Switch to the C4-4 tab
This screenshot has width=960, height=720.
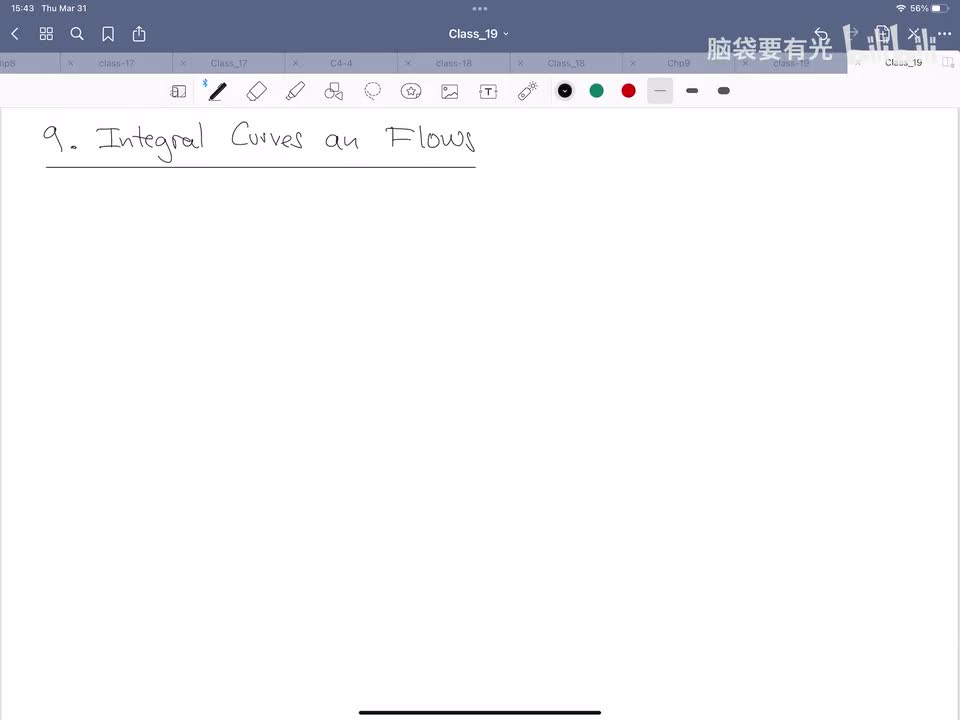(341, 63)
